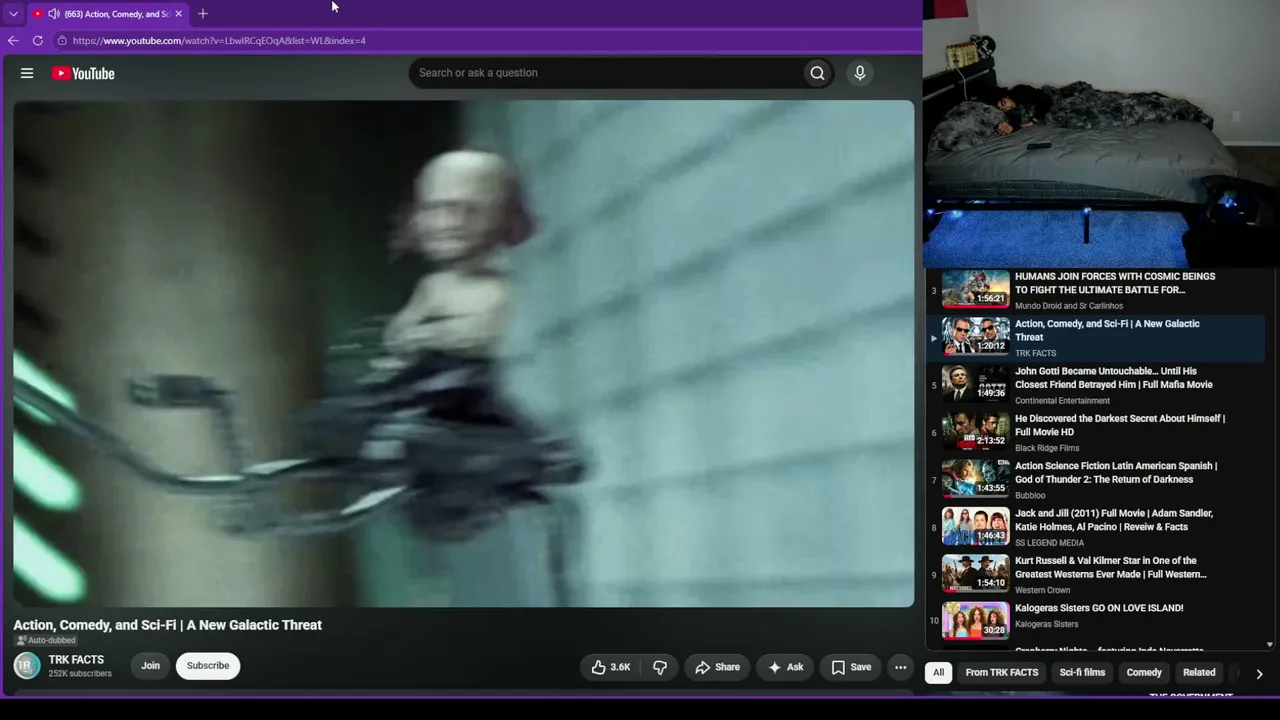Open the YouTube guide hamburger menu
Image resolution: width=1280 pixels, height=720 pixels.
[x=27, y=73]
